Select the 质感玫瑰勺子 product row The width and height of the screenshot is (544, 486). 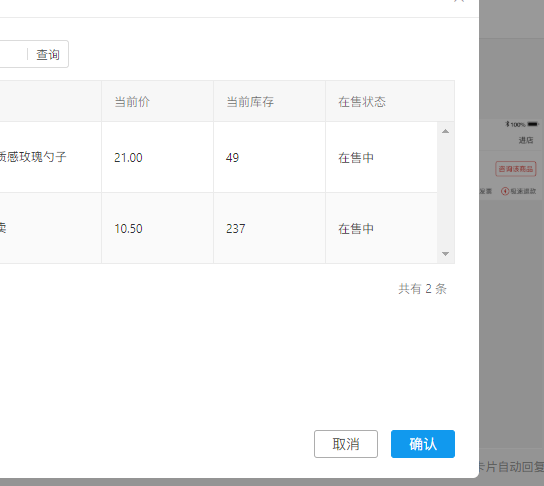(x=219, y=157)
